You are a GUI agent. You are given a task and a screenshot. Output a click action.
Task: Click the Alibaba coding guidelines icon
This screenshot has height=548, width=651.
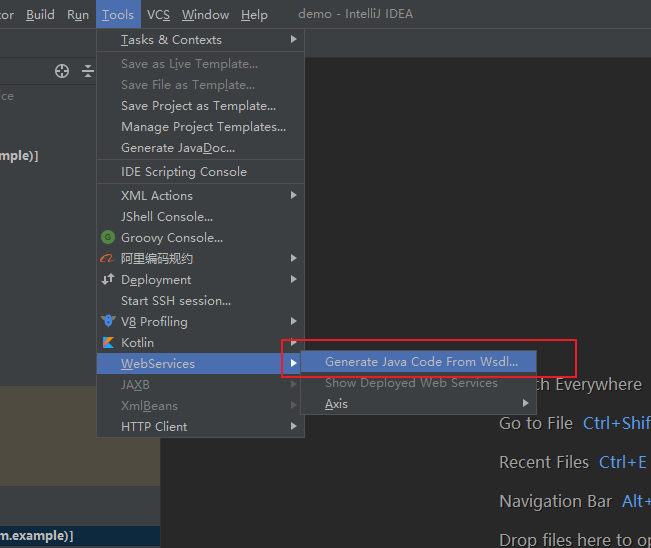click(107, 258)
